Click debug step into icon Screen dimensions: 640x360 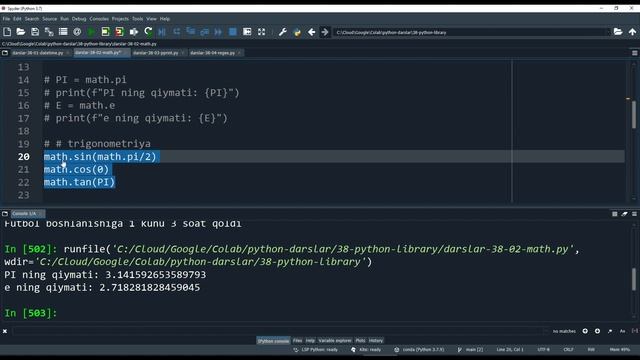coord(190,32)
